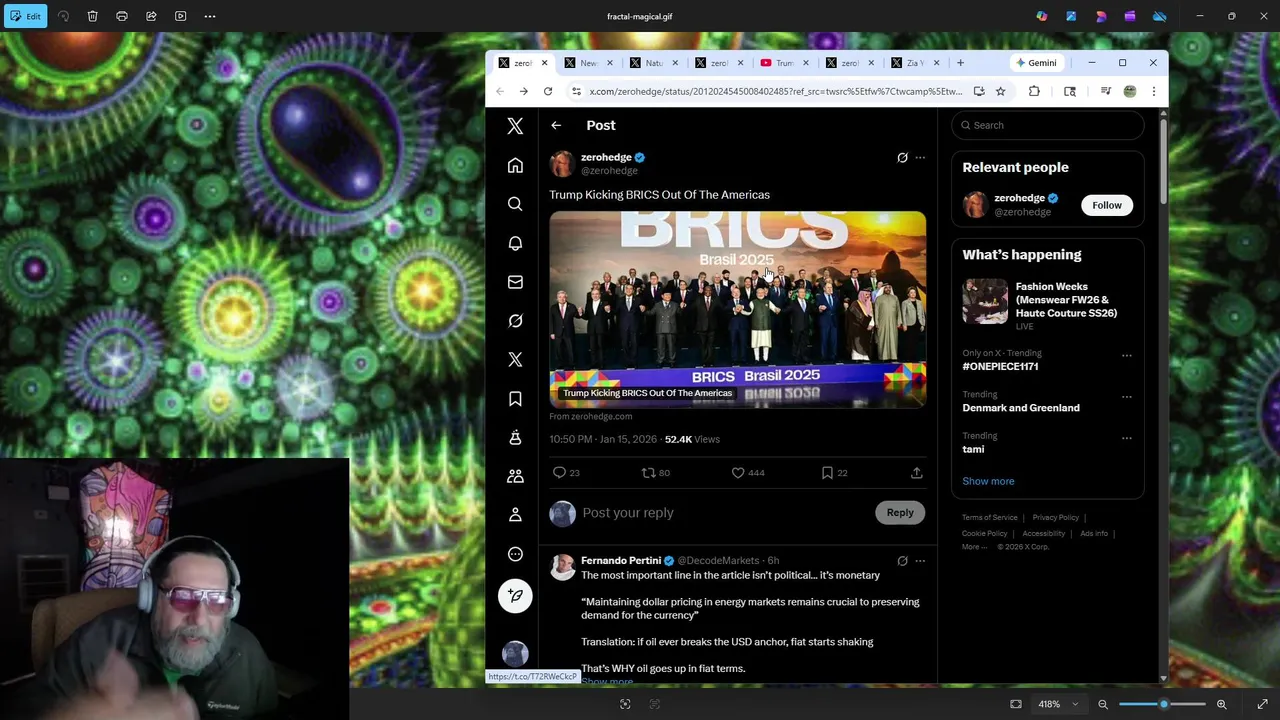This screenshot has width=1280, height=720.
Task: Start slideshow with the play icon
Action: tap(181, 16)
